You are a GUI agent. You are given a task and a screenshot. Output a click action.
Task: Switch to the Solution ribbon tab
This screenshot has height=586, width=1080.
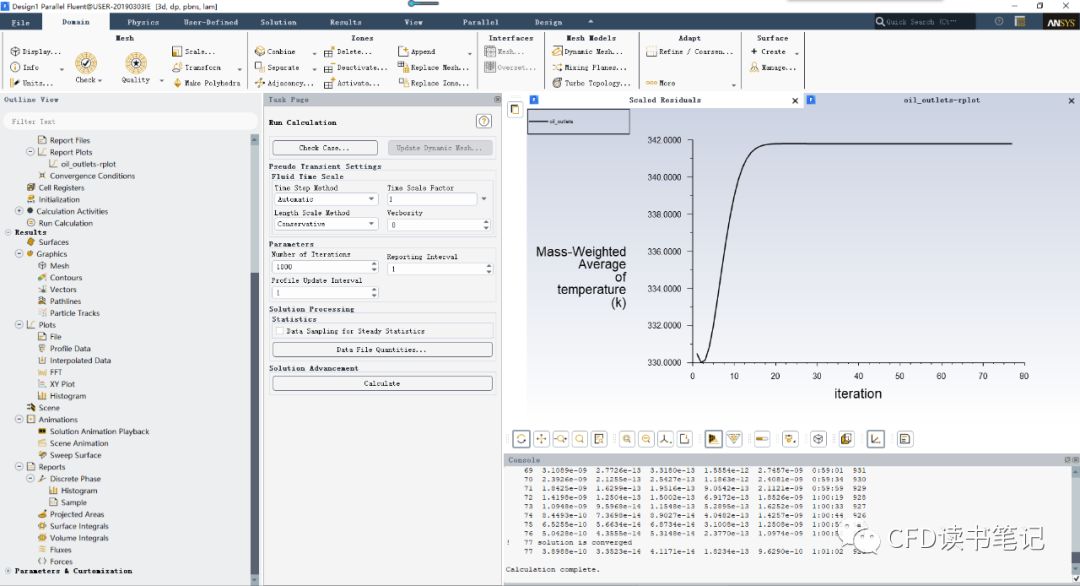pyautogui.click(x=278, y=22)
